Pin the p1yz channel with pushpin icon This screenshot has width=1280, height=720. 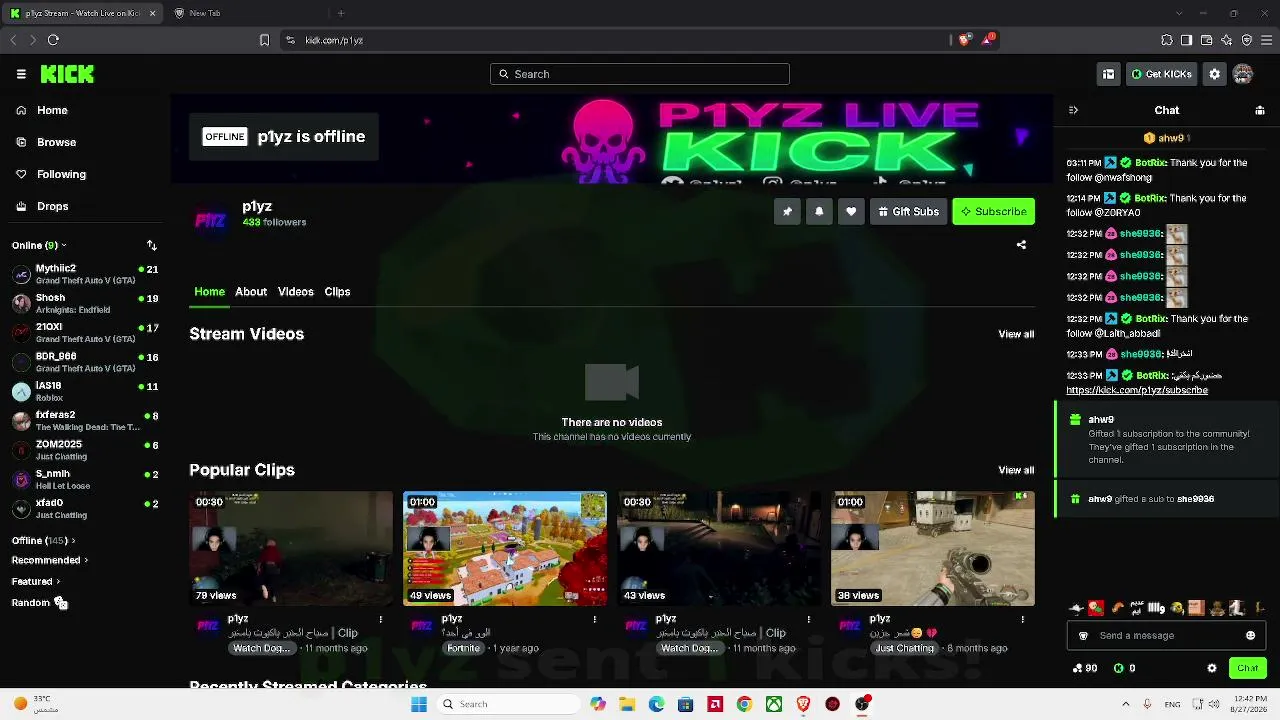(787, 211)
